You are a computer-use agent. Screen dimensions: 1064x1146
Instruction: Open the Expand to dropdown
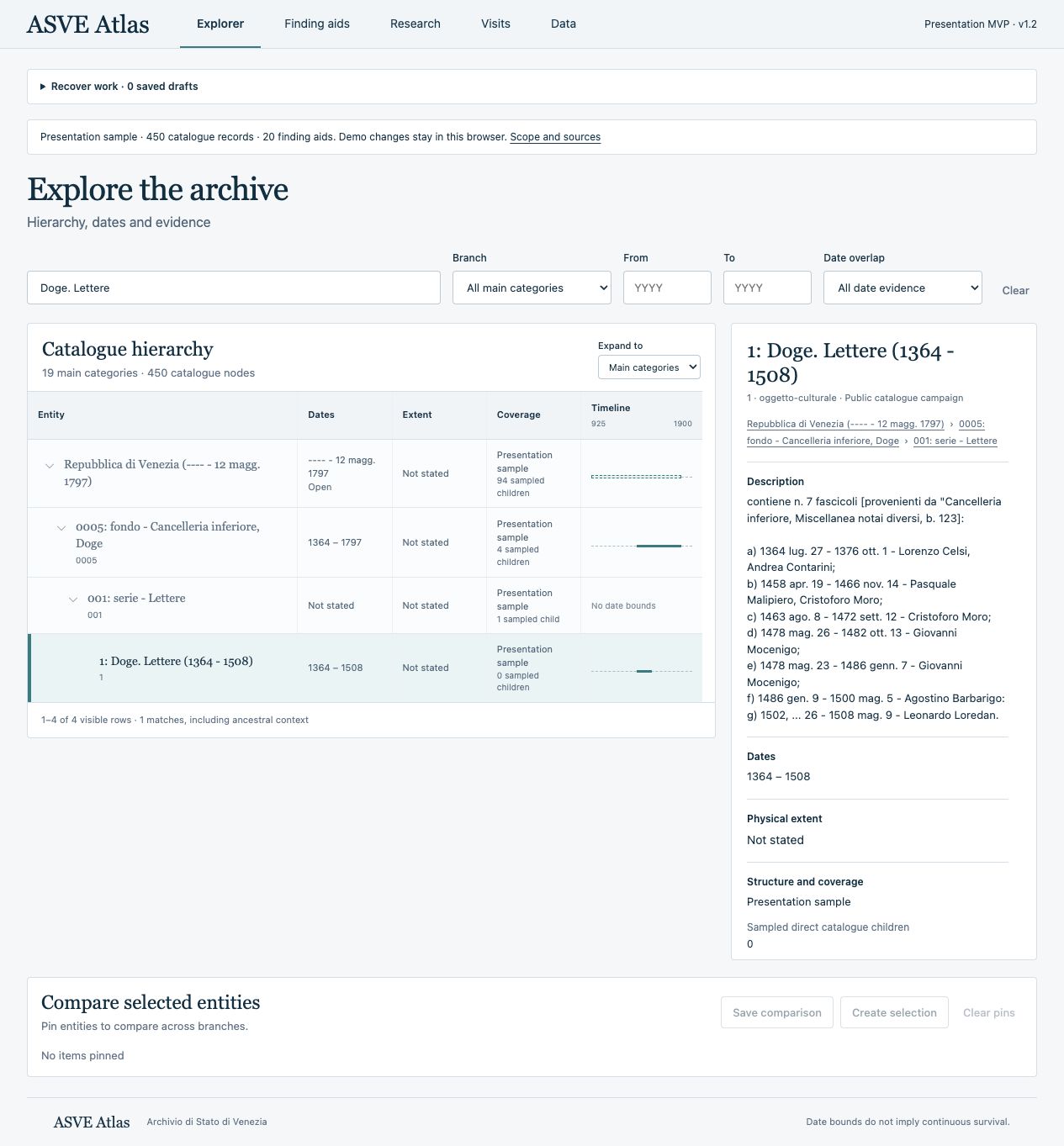[648, 367]
